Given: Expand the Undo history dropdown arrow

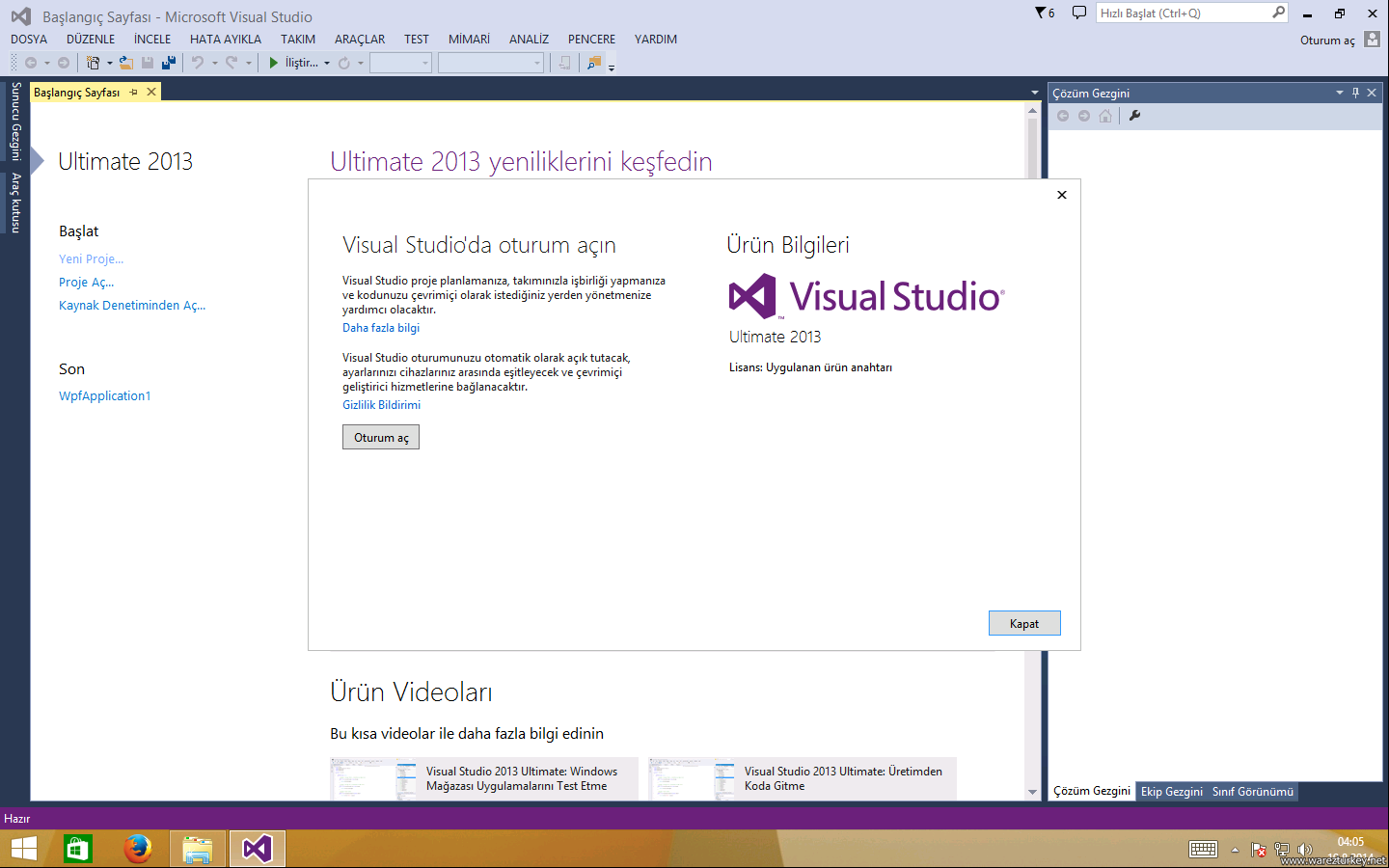Looking at the screenshot, I should [x=214, y=64].
